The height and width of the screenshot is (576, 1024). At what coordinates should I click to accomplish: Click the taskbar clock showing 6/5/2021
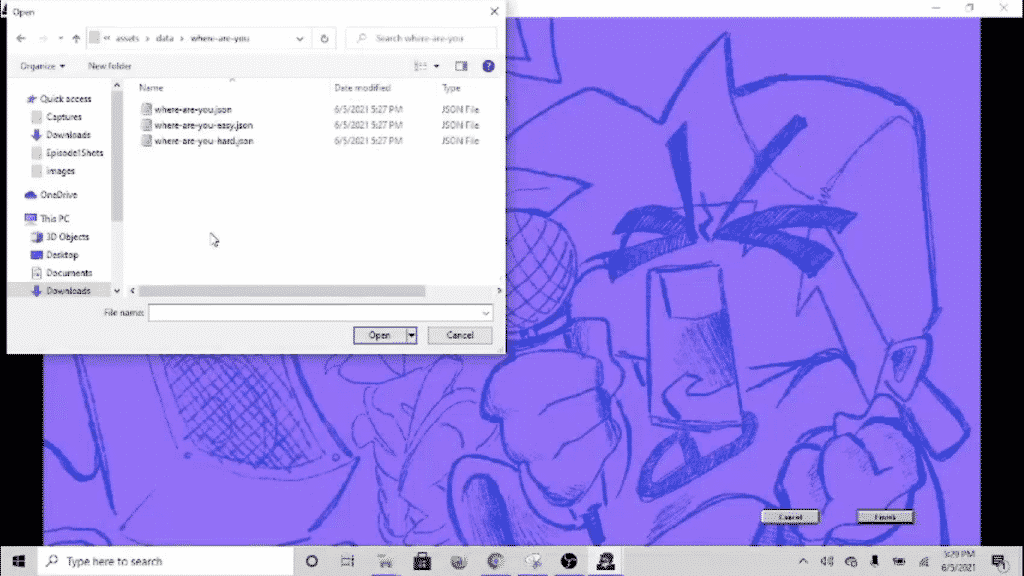click(x=959, y=561)
